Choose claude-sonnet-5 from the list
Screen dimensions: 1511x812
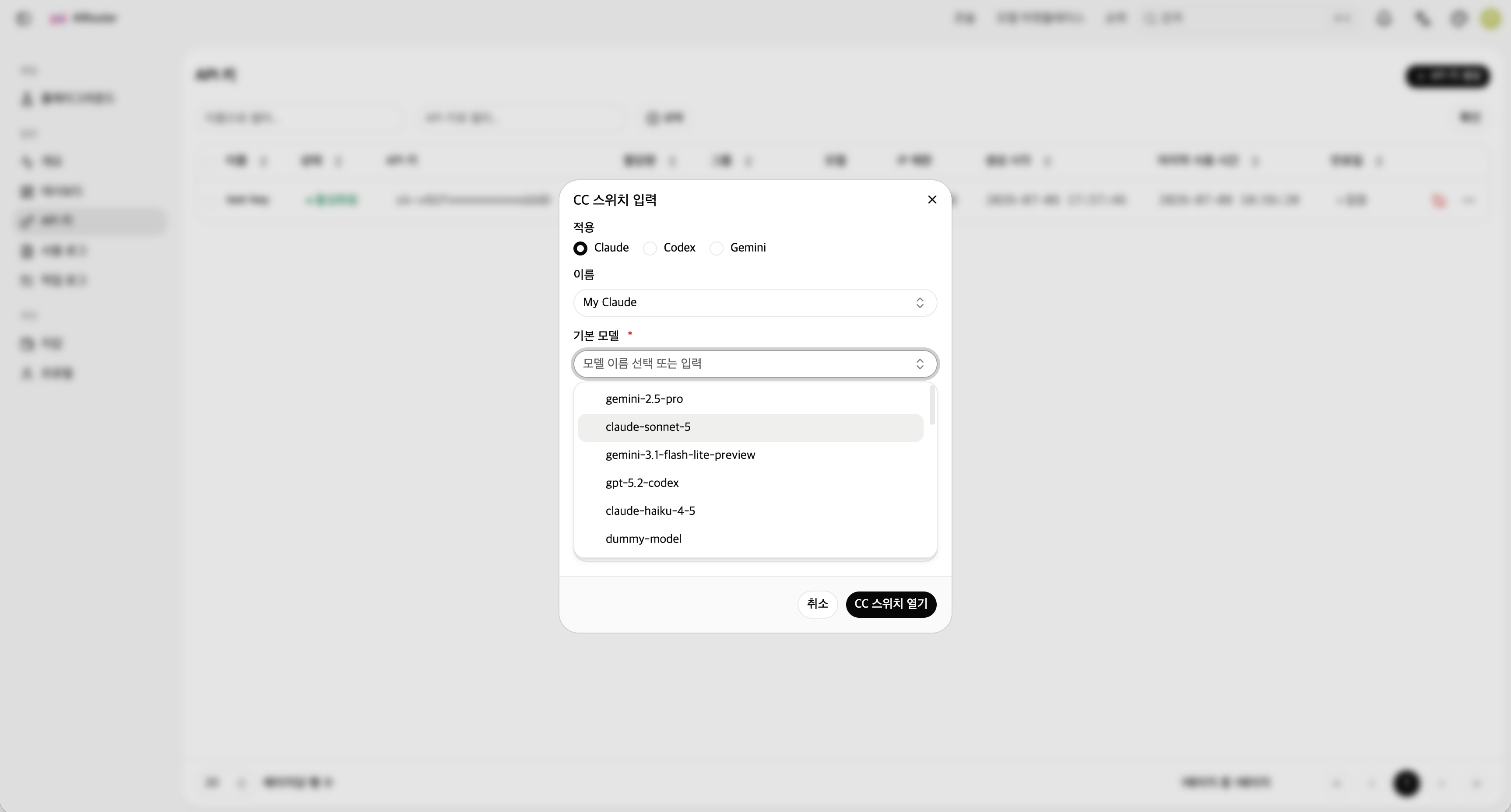[x=750, y=427]
